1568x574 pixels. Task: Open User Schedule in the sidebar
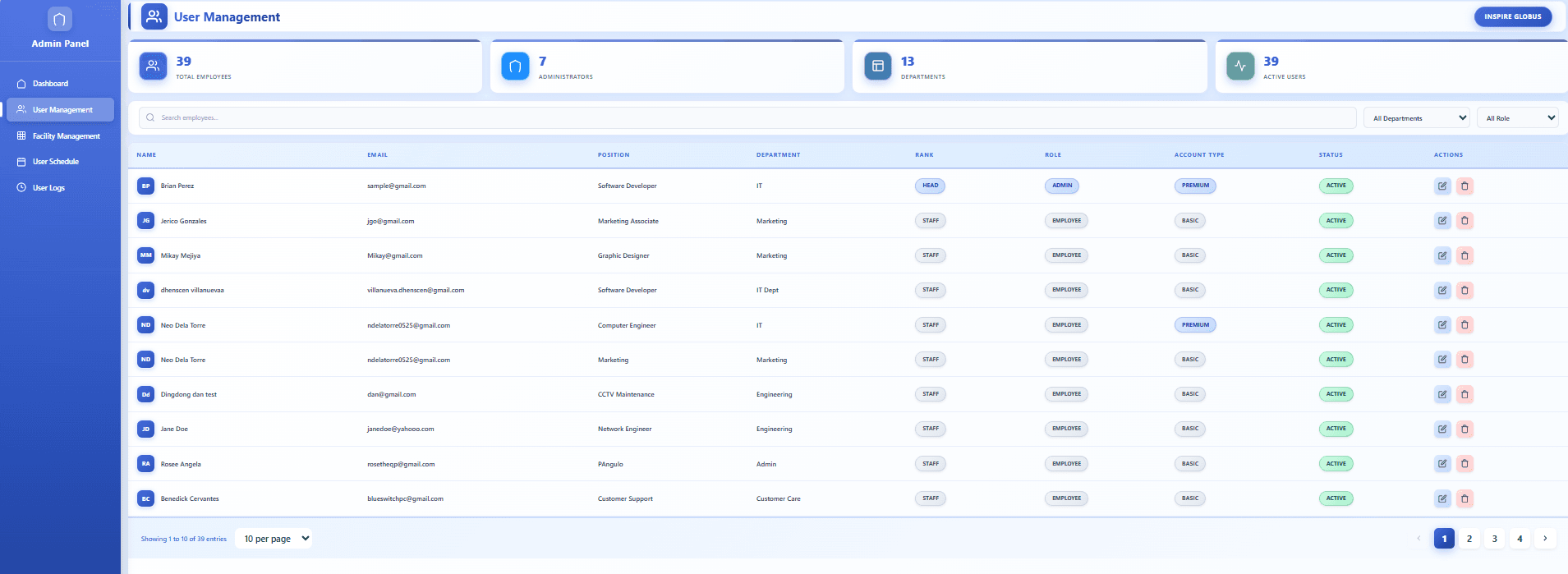[60, 162]
